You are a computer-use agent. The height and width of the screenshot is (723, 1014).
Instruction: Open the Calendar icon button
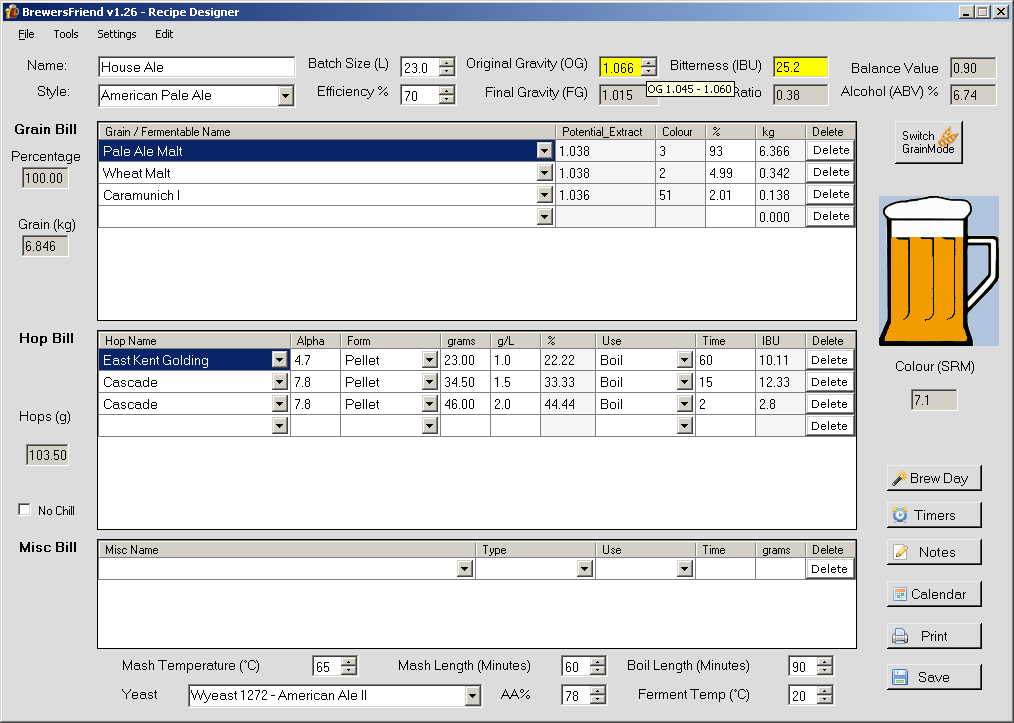click(900, 594)
